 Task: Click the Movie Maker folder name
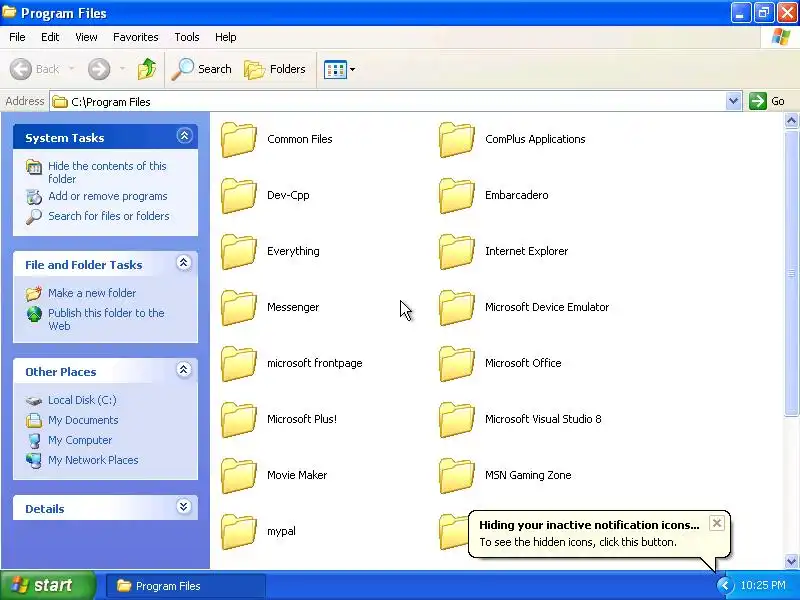click(x=297, y=475)
